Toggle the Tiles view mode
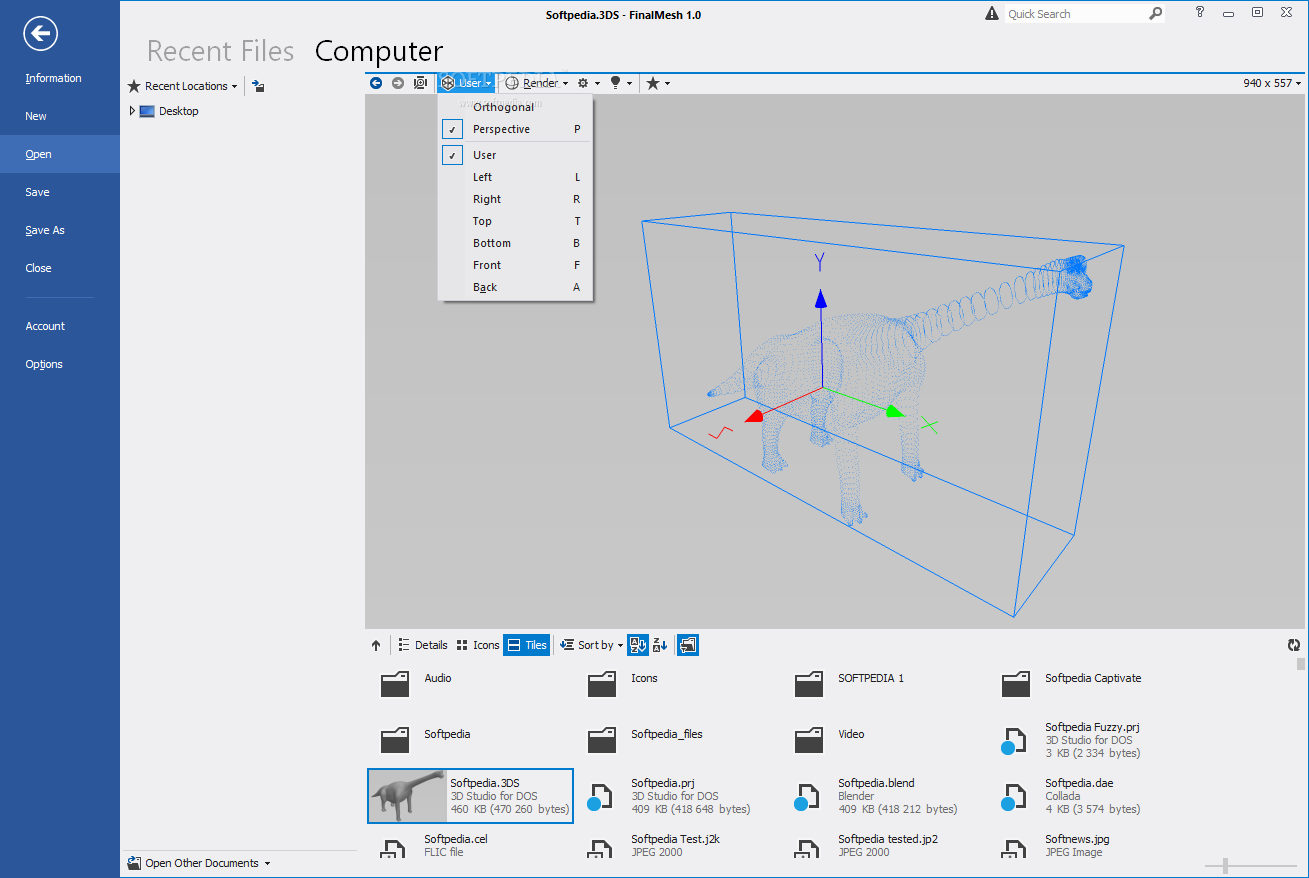1309x878 pixels. point(527,645)
